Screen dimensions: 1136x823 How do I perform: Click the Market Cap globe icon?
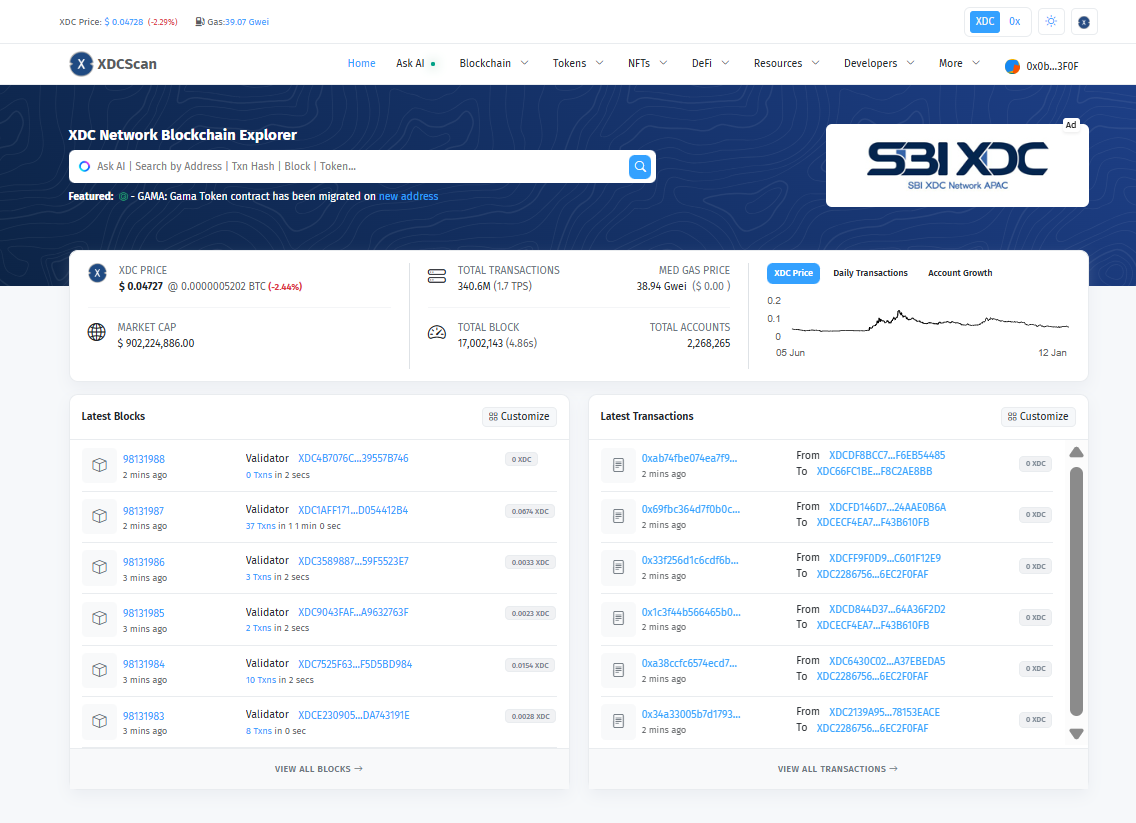[96, 332]
